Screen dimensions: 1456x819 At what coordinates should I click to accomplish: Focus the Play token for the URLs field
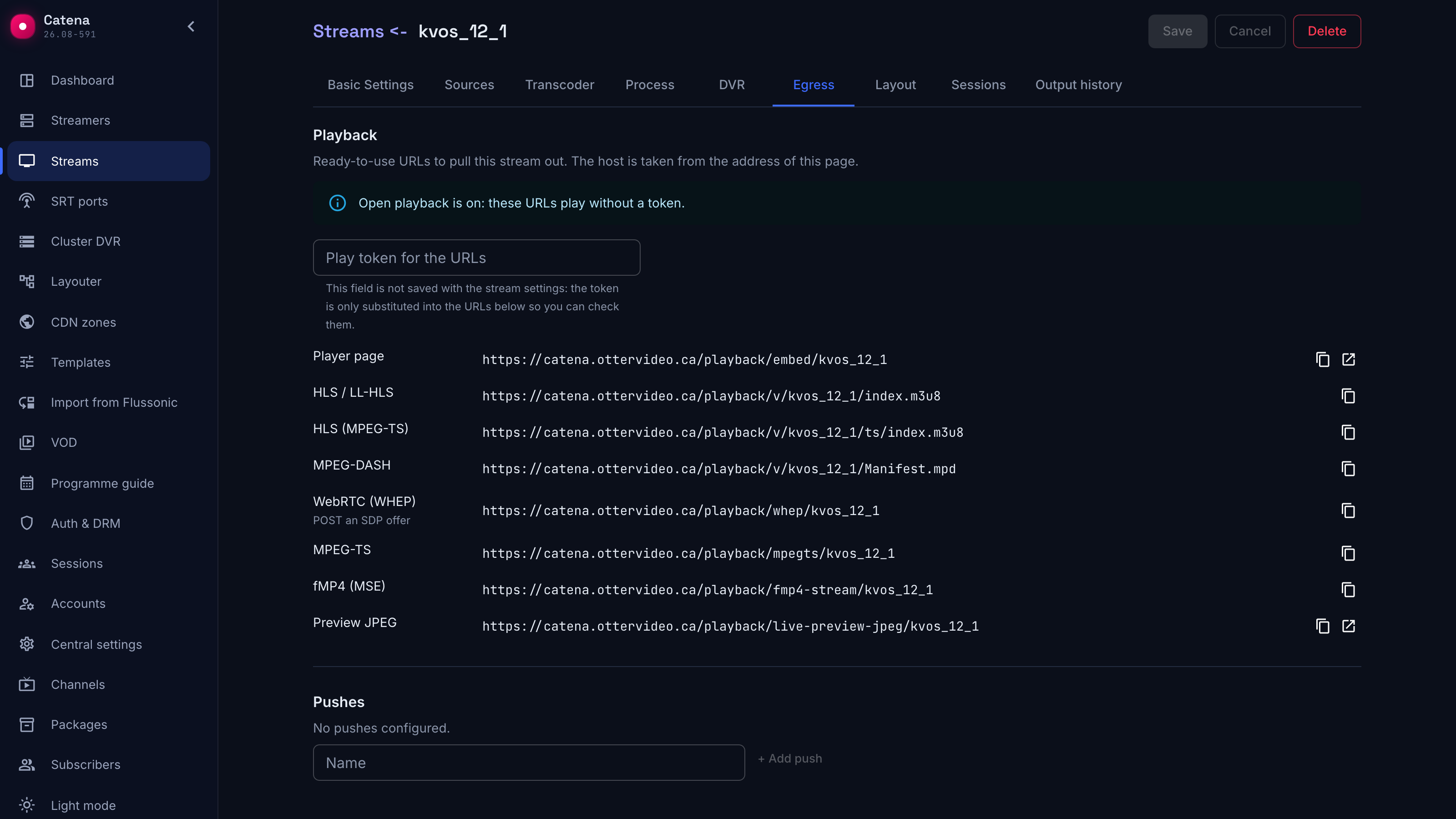coord(476,258)
